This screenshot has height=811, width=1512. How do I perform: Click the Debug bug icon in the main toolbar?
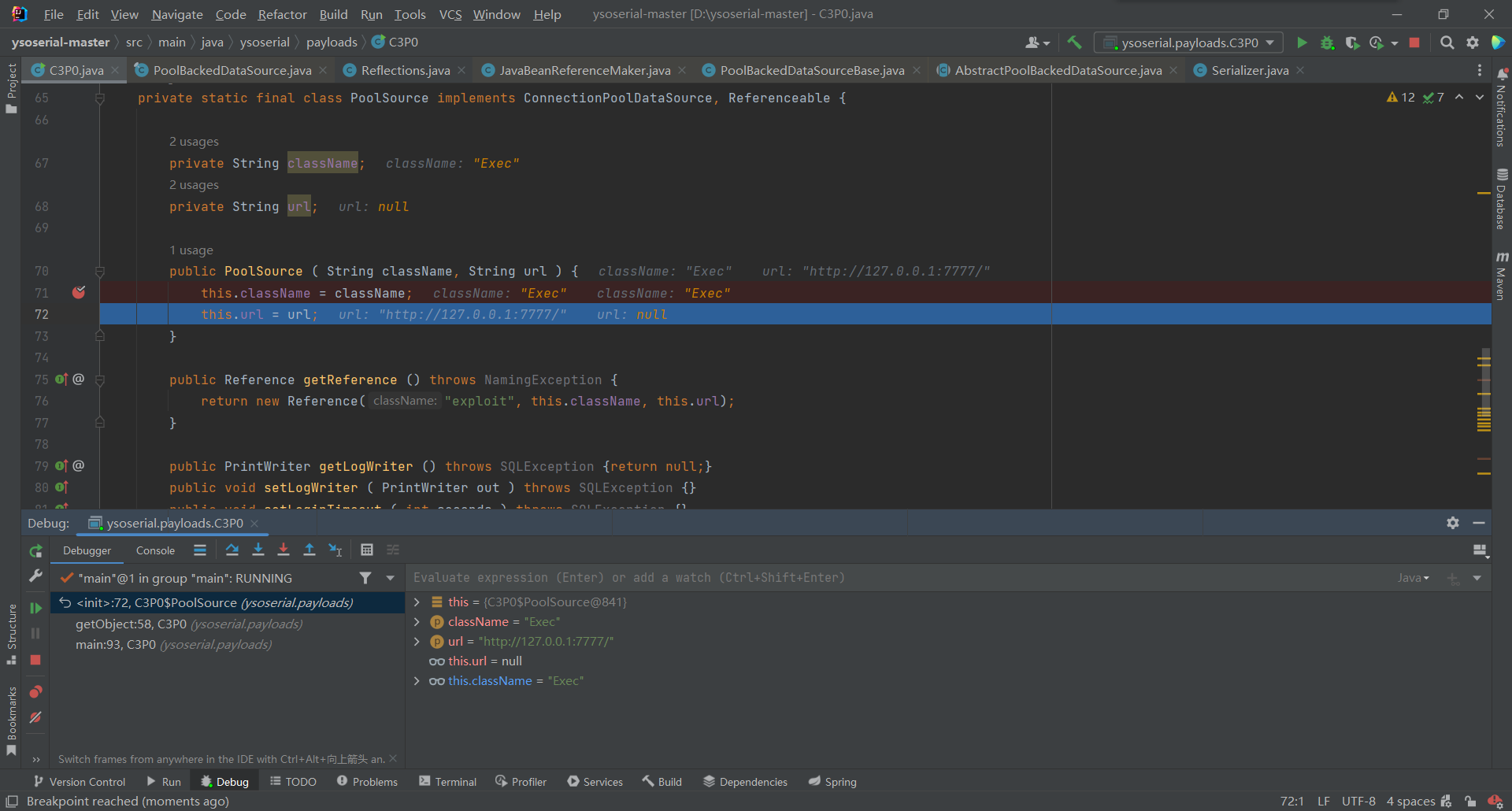1327,43
